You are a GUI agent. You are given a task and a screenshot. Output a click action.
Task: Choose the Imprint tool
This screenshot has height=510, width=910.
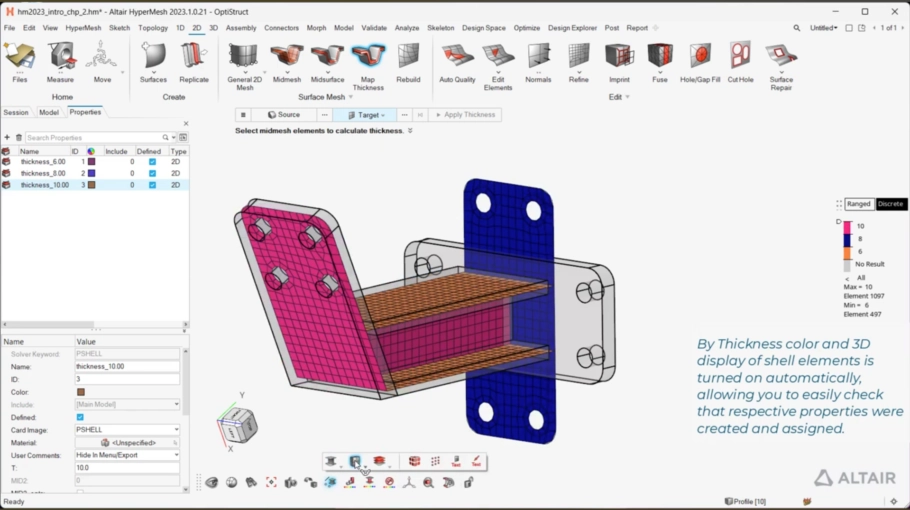(619, 63)
